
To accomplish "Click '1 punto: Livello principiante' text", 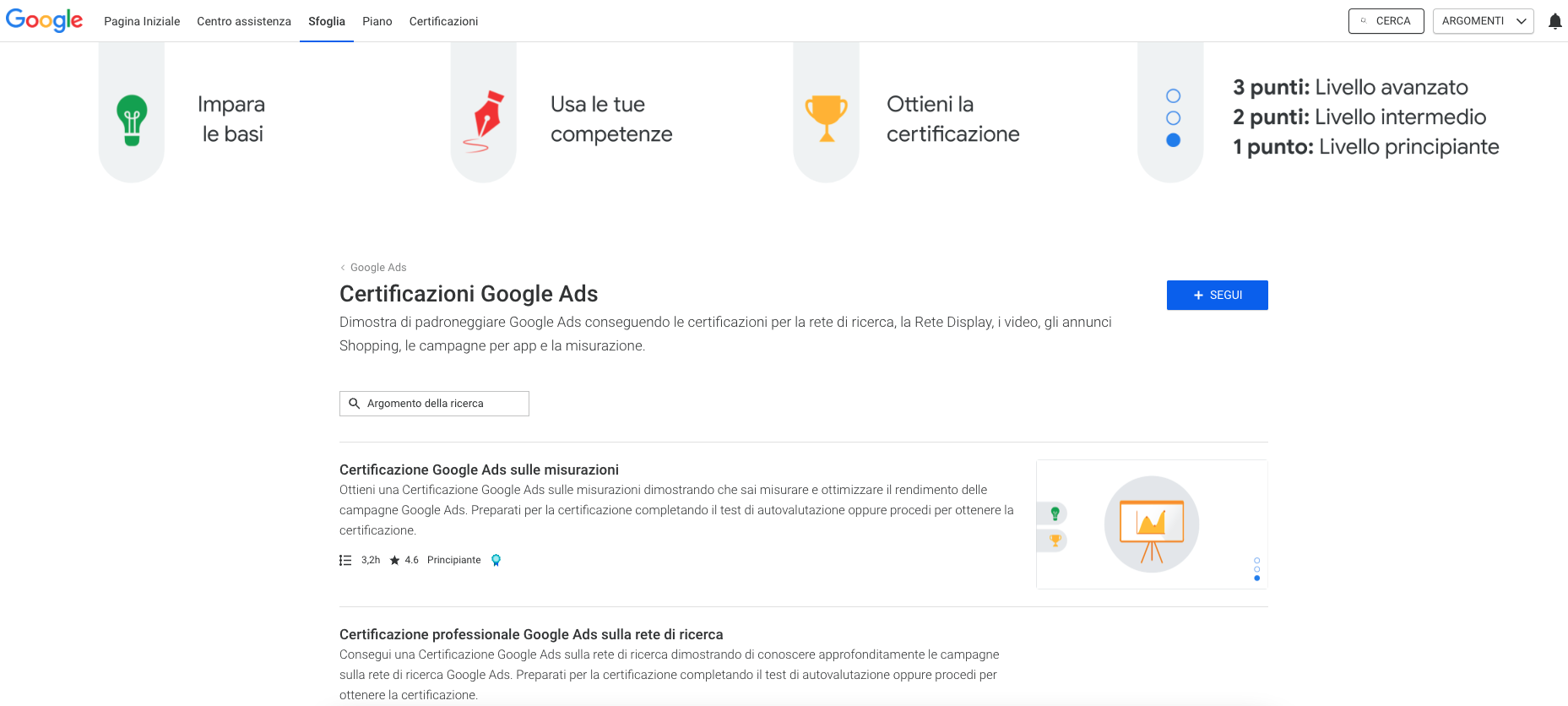I will [1365, 147].
